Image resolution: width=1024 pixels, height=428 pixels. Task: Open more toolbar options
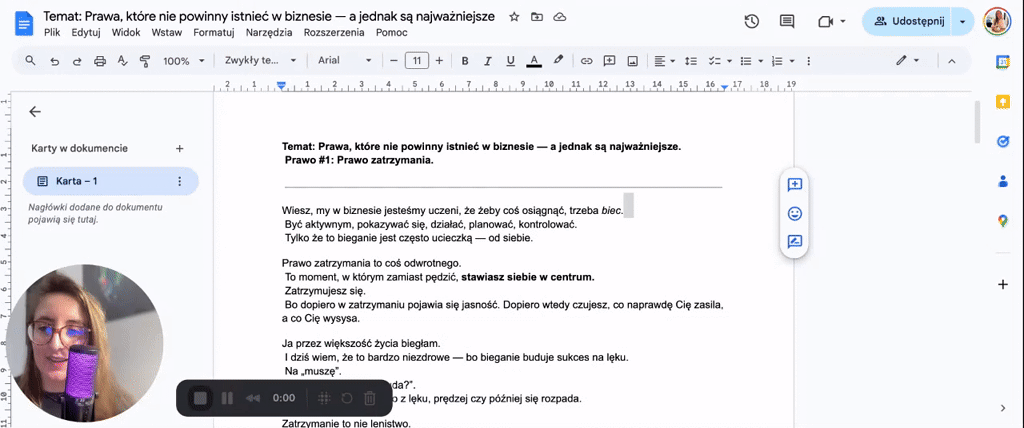point(808,61)
